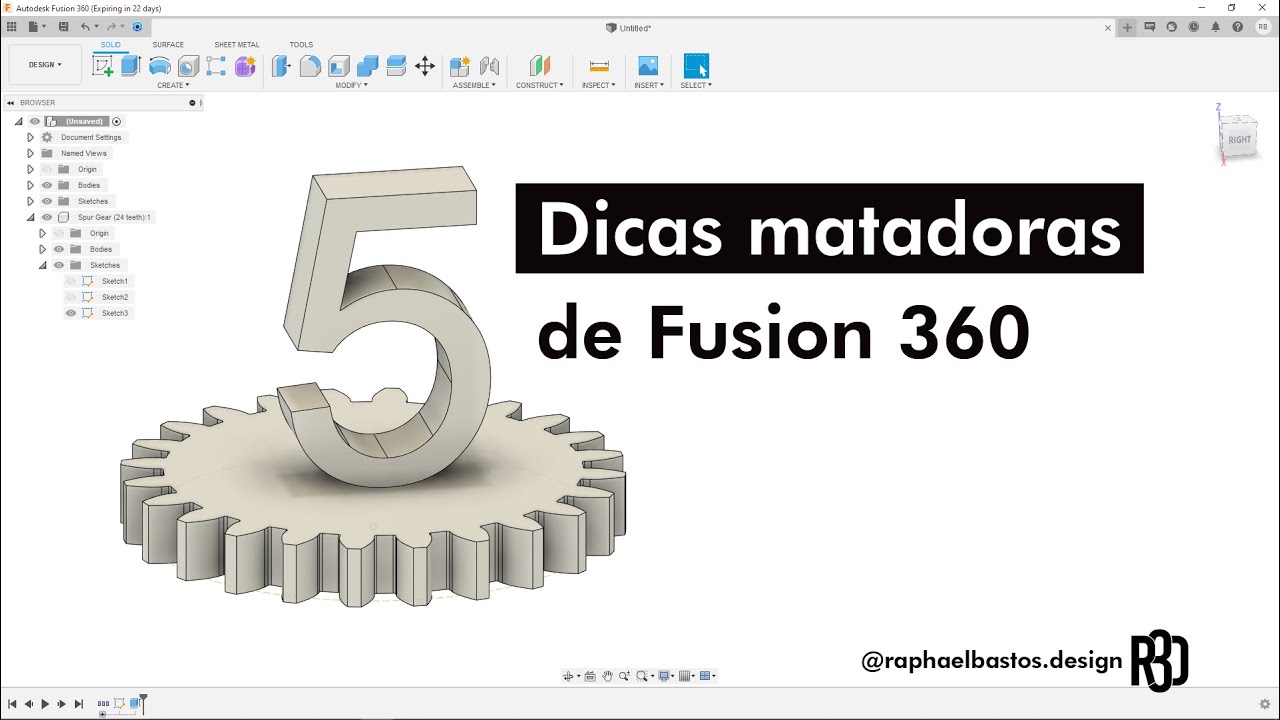
Task: Switch to the SOLID tab
Action: pyautogui.click(x=111, y=45)
